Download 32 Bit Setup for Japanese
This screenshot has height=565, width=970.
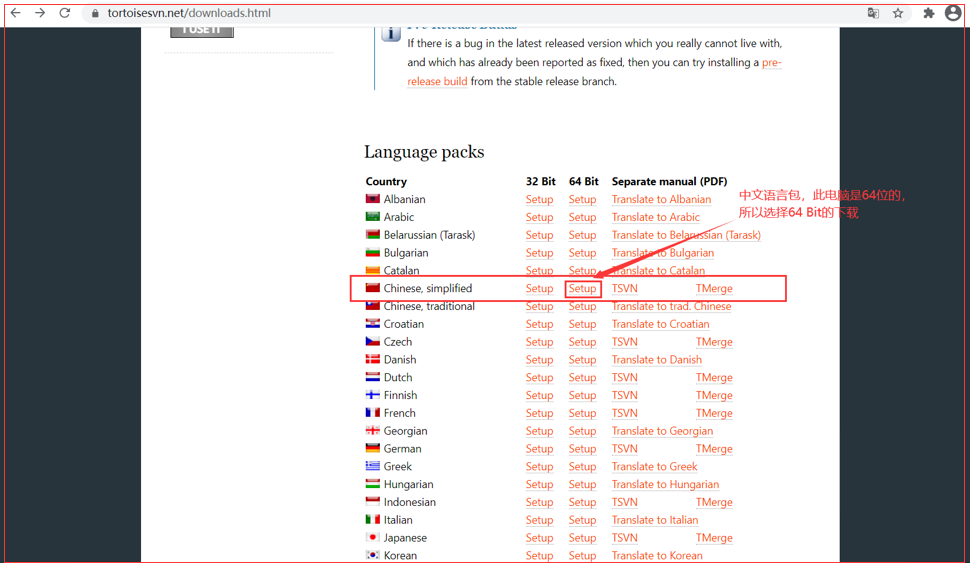point(539,538)
